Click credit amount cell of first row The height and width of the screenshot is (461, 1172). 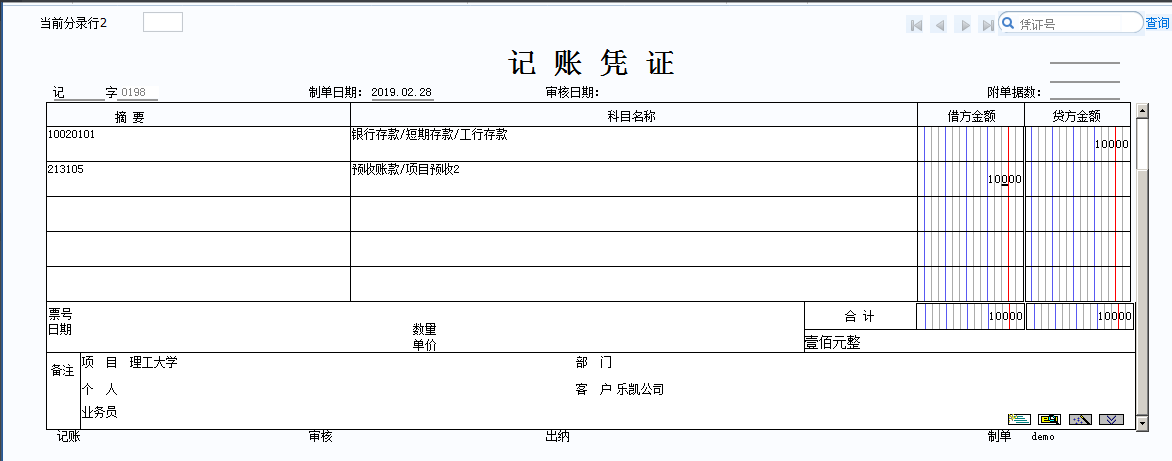(1079, 143)
